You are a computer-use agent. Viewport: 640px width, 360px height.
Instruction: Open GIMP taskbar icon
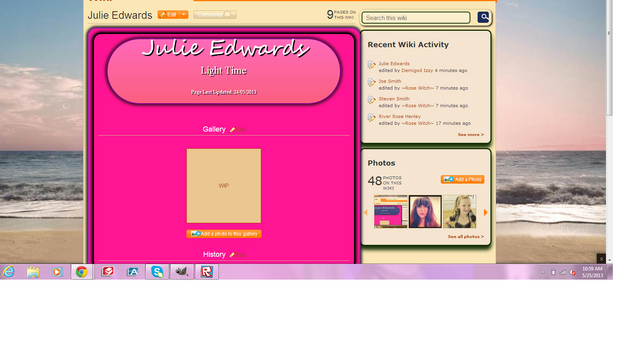click(182, 272)
